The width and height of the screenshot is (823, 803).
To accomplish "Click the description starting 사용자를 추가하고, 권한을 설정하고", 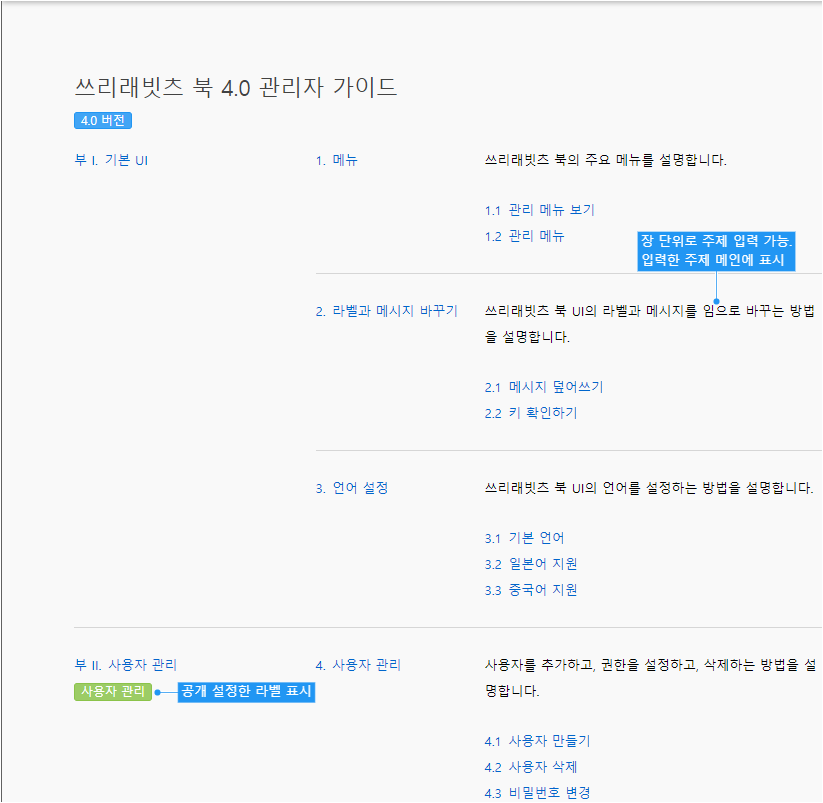I will pyautogui.click(x=650, y=678).
